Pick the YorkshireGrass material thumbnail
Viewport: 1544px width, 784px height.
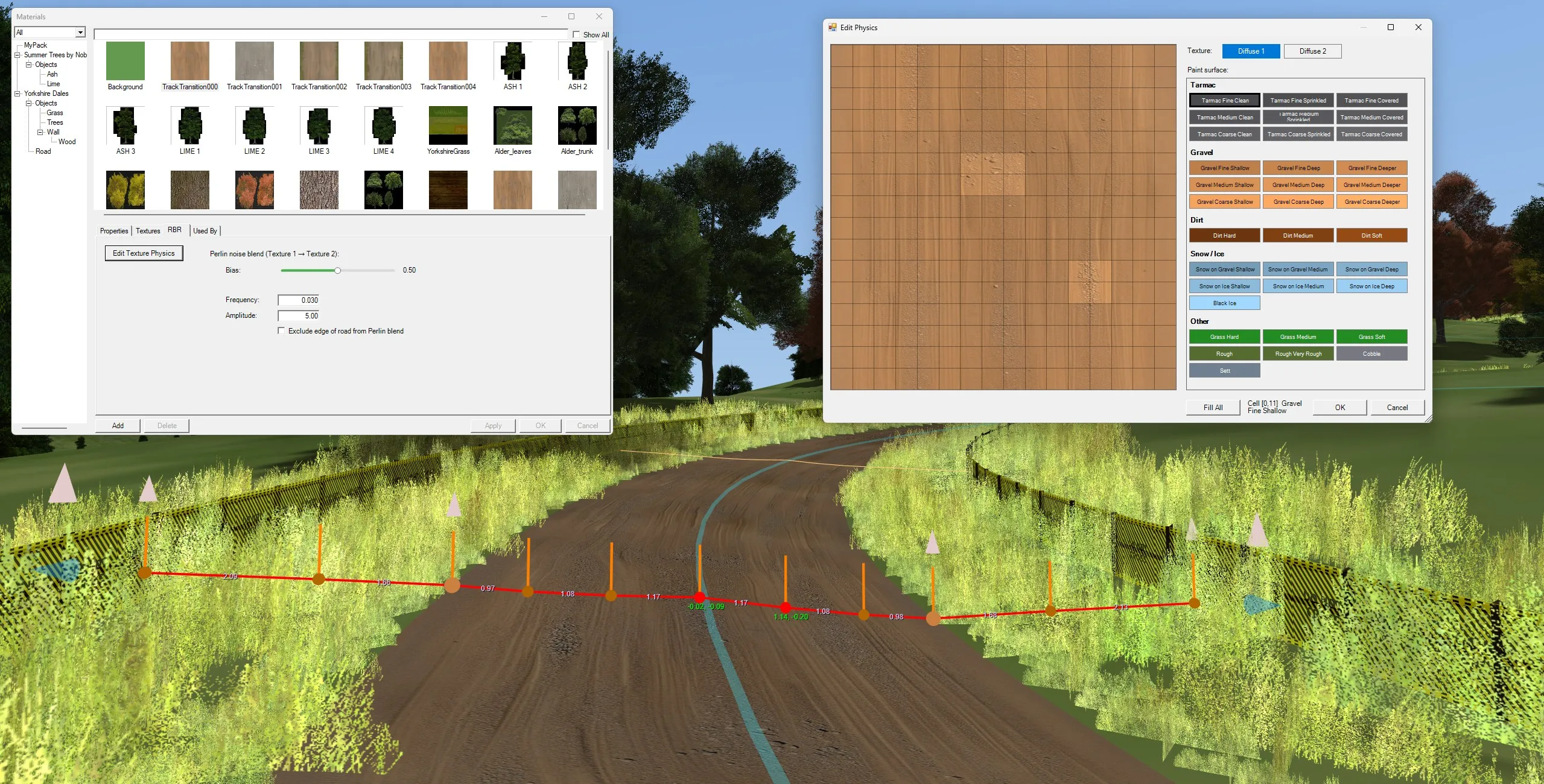(448, 125)
